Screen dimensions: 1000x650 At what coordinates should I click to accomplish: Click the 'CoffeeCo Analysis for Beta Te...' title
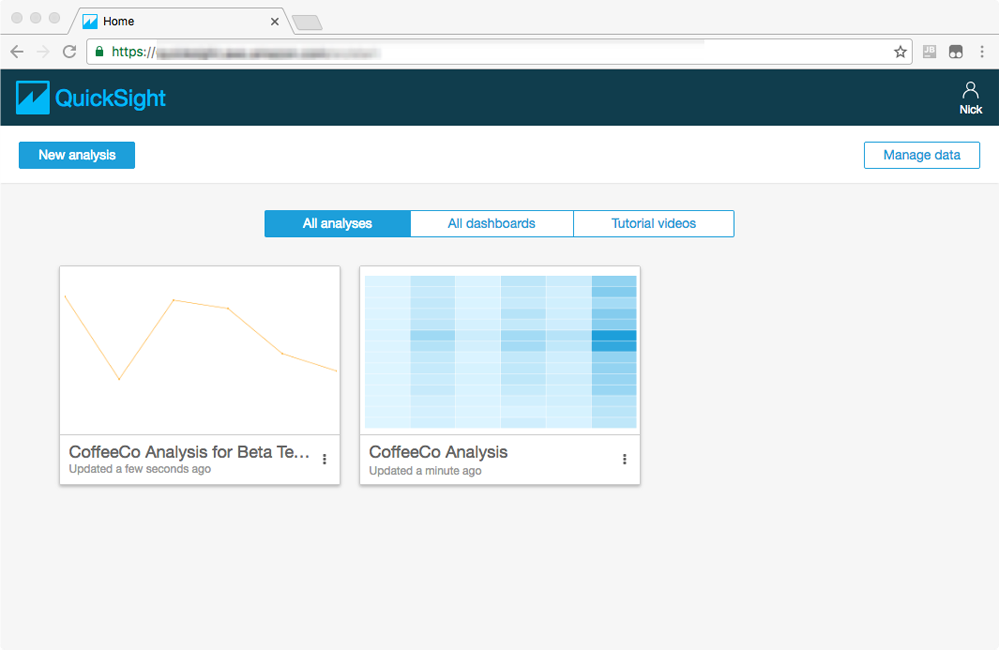click(189, 452)
